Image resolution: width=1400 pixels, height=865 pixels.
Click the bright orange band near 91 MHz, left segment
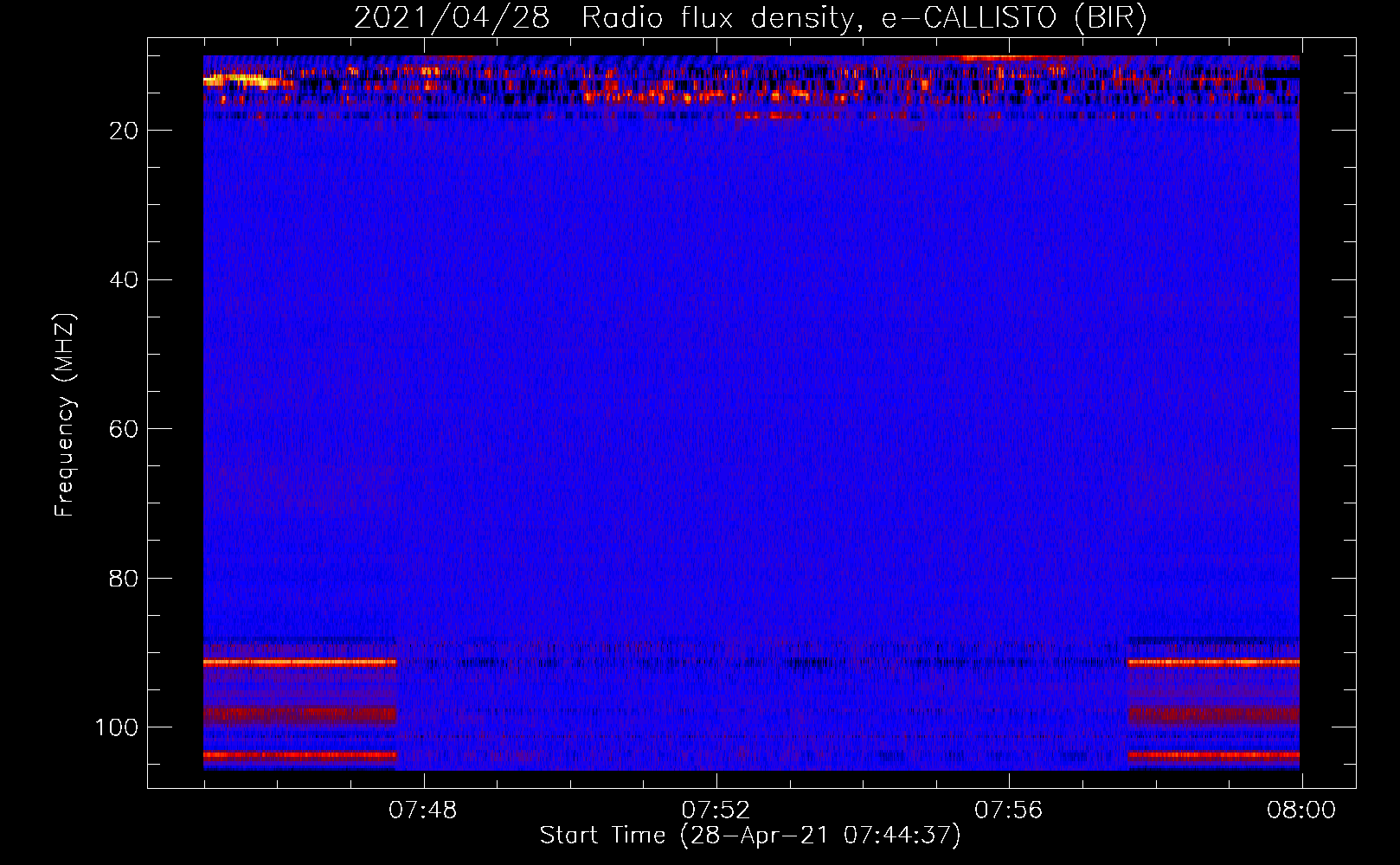tap(300, 663)
